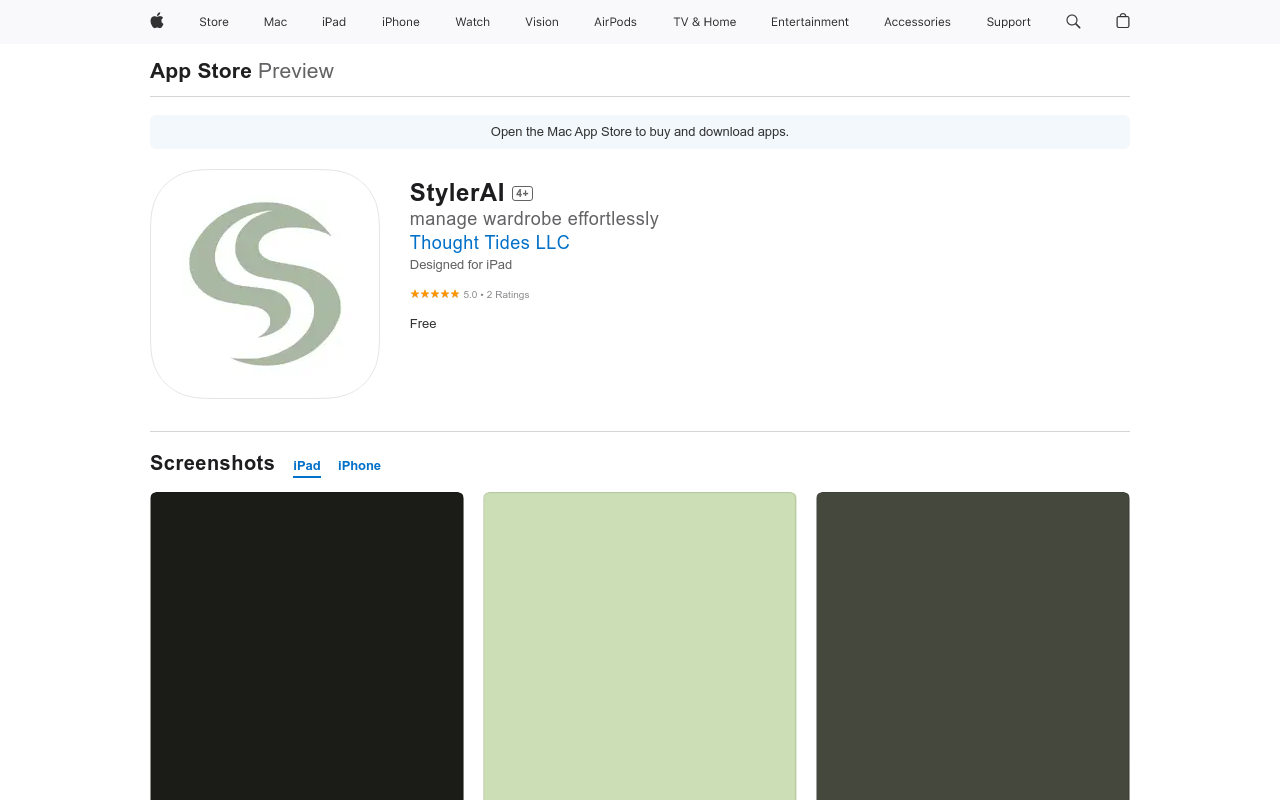Click the Apple logo icon
Viewport: 1280px width, 800px height.
pos(157,21)
